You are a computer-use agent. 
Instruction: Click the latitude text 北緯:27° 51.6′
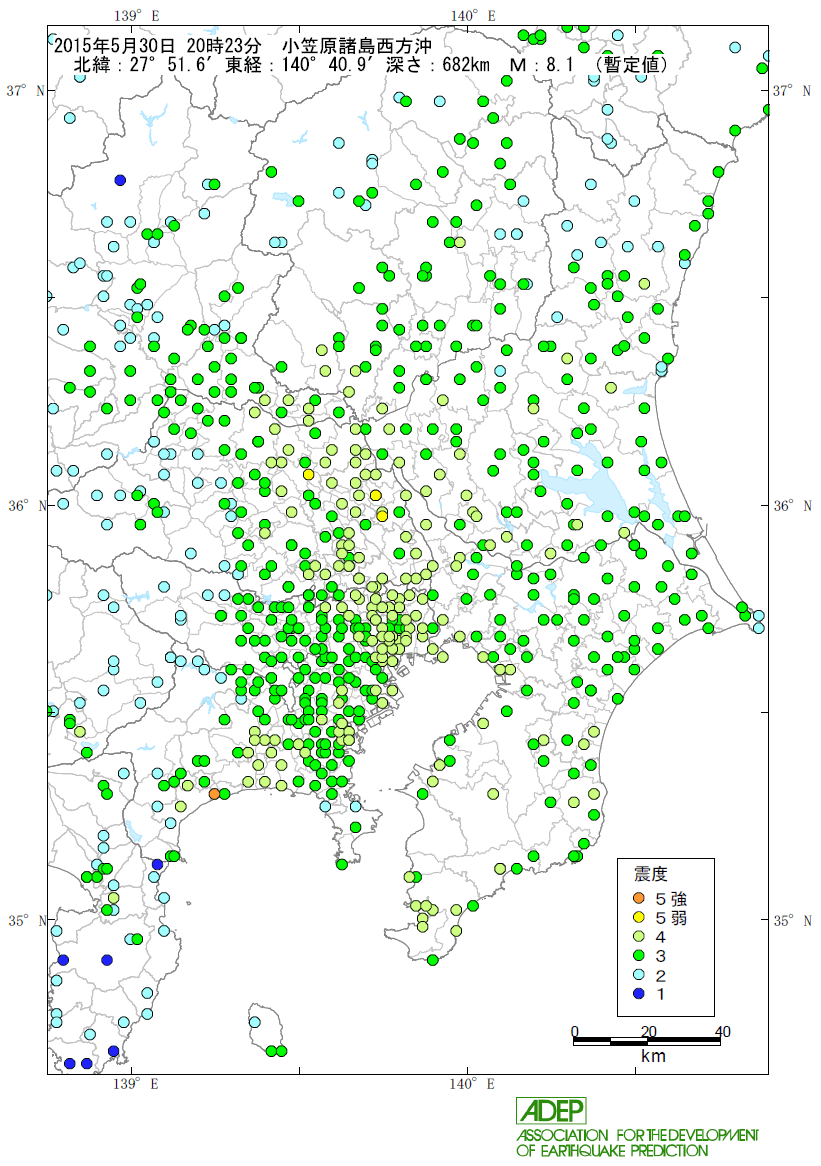146,65
